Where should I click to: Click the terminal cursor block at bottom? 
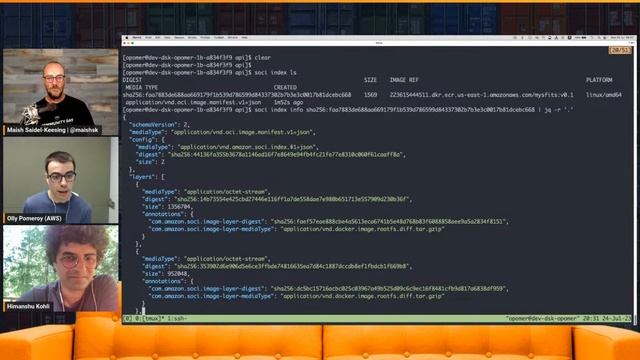tap(143, 311)
